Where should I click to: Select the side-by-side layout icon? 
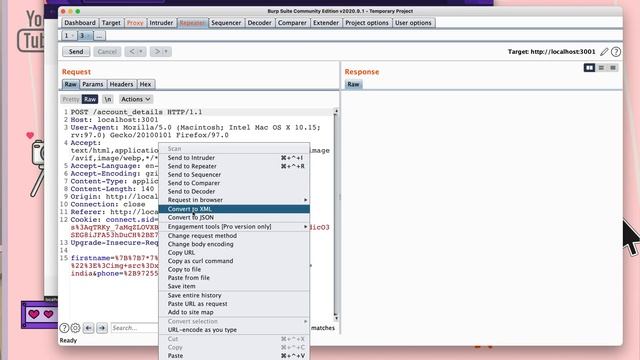589,68
